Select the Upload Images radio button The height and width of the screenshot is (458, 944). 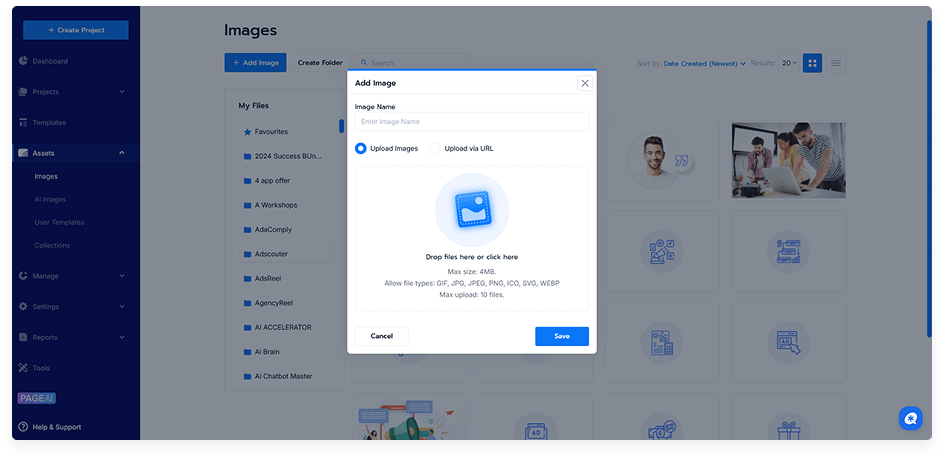point(361,148)
